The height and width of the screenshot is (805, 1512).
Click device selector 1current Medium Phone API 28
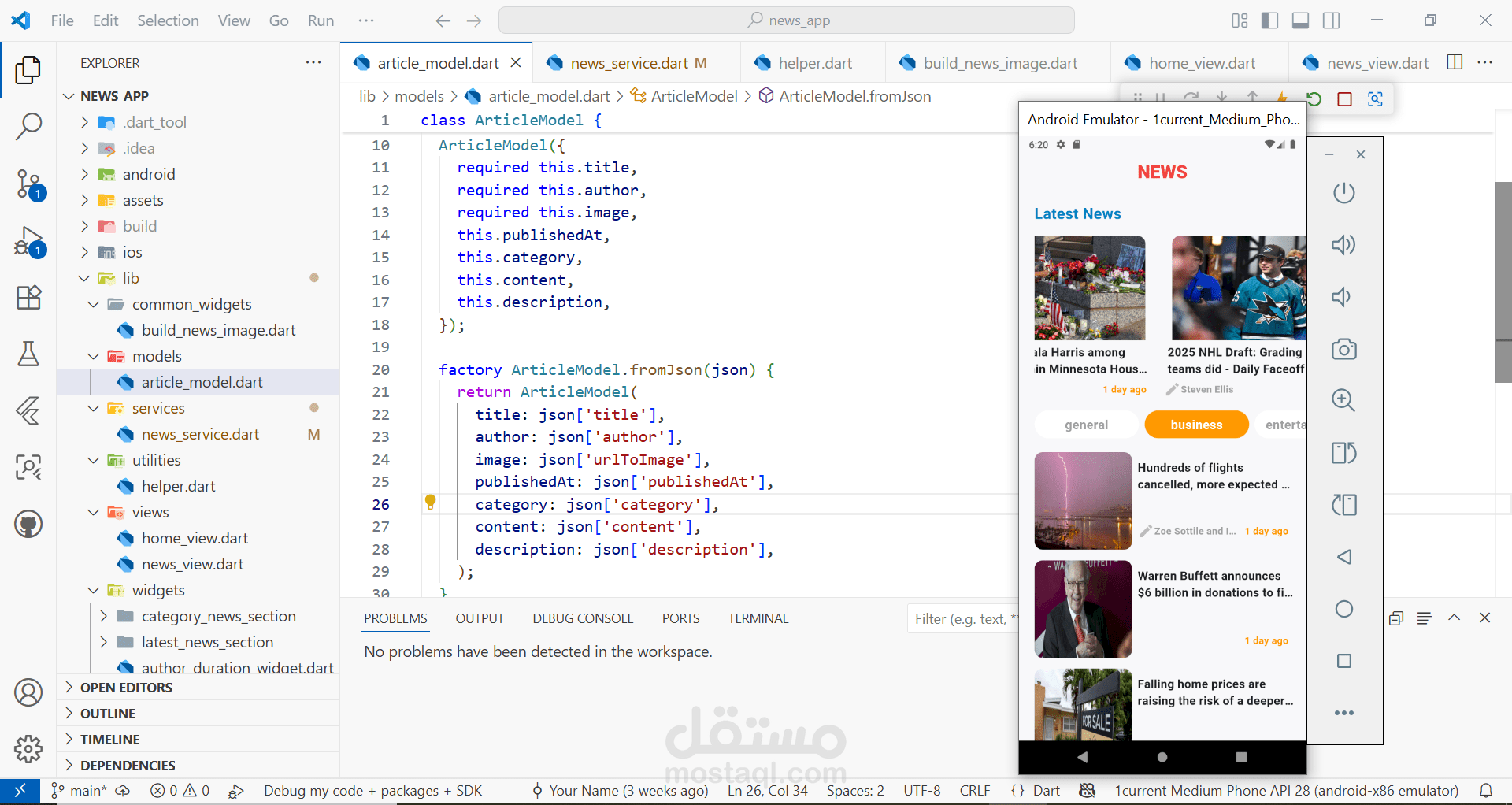[x=1286, y=790]
